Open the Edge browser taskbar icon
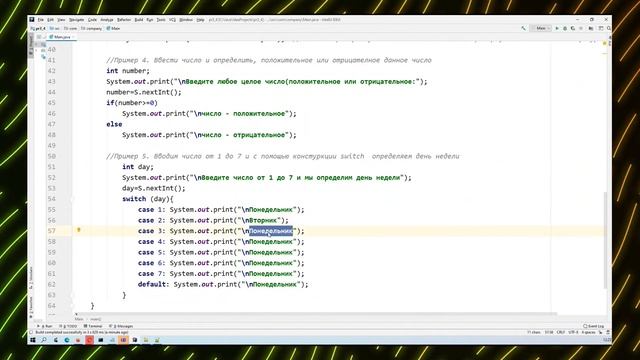This screenshot has width=640, height=360. pyautogui.click(x=67, y=340)
